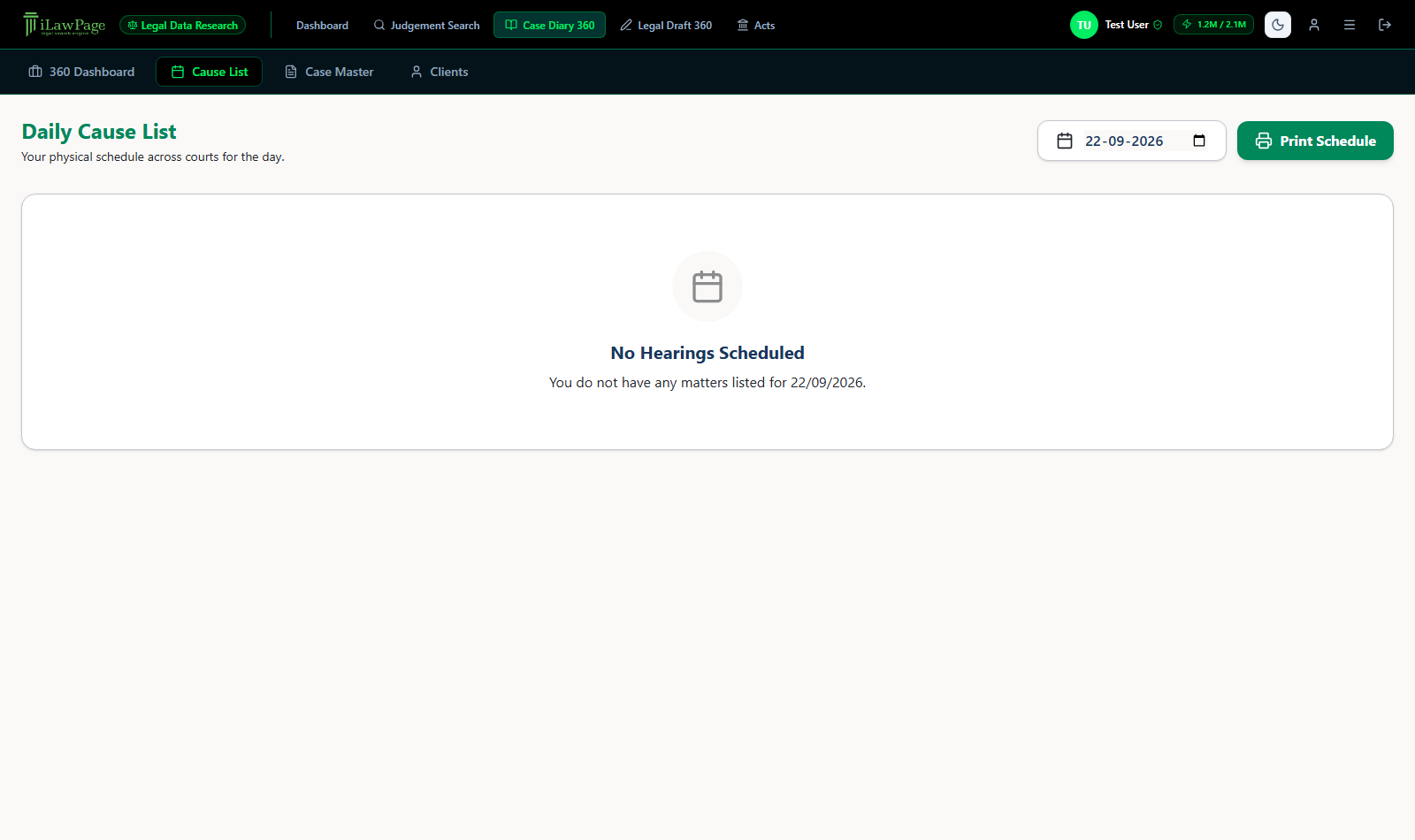Click the TU user avatar

(x=1083, y=25)
